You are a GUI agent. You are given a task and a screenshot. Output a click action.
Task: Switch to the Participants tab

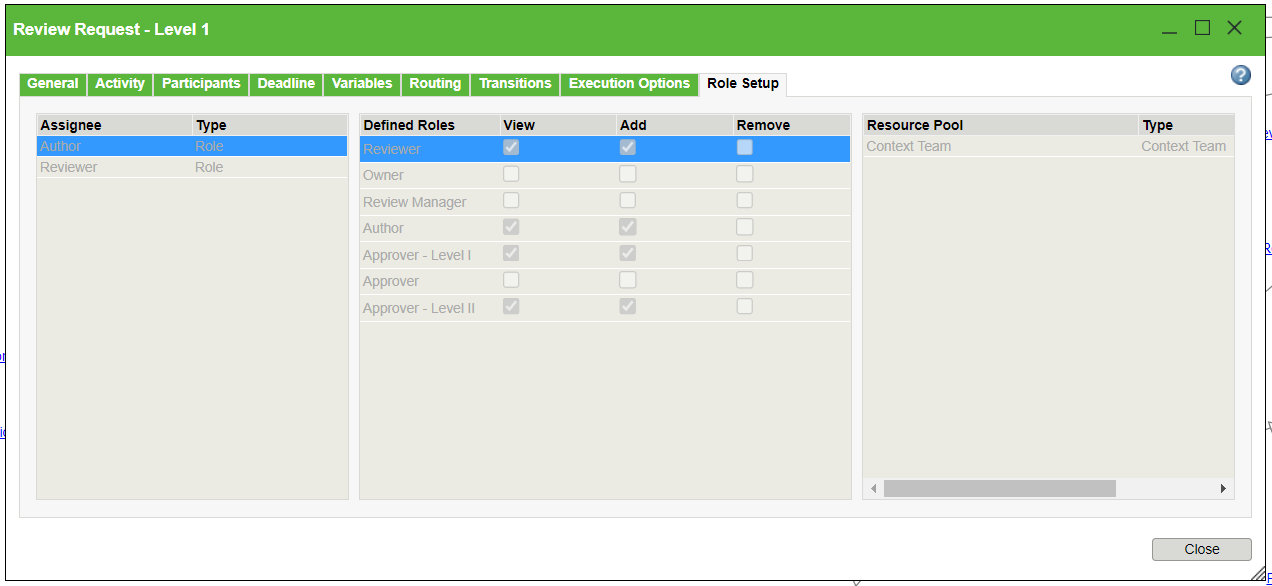(200, 84)
